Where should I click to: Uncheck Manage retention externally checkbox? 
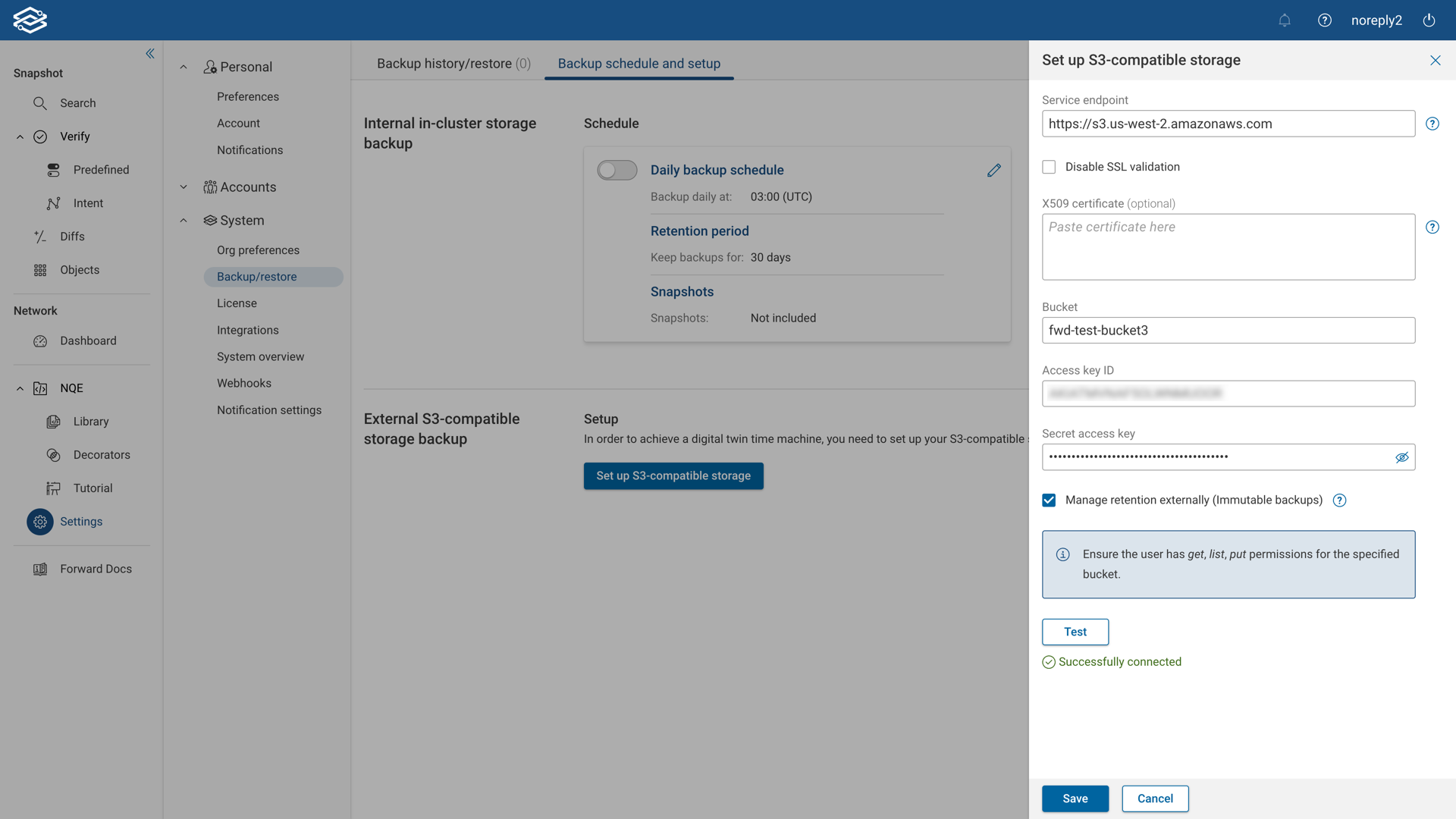point(1049,500)
